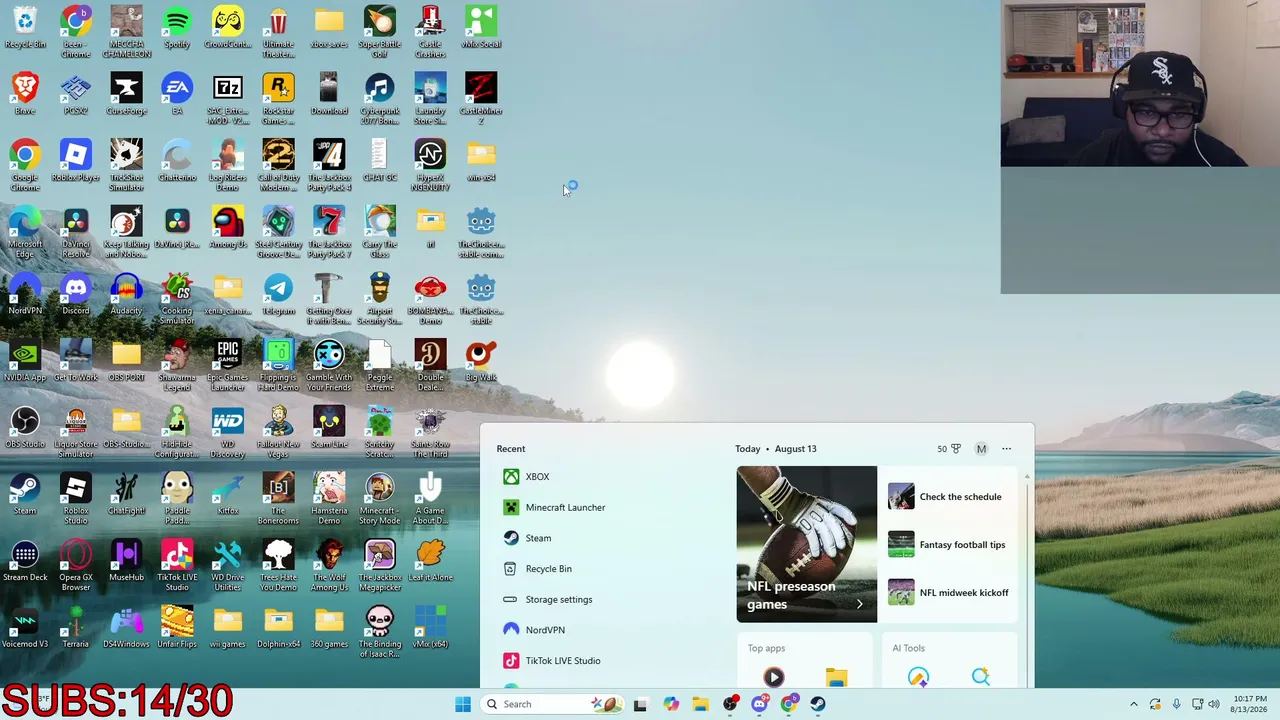The width and height of the screenshot is (1280, 720).
Task: Switch to Discord in the taskbar
Action: (x=760, y=704)
